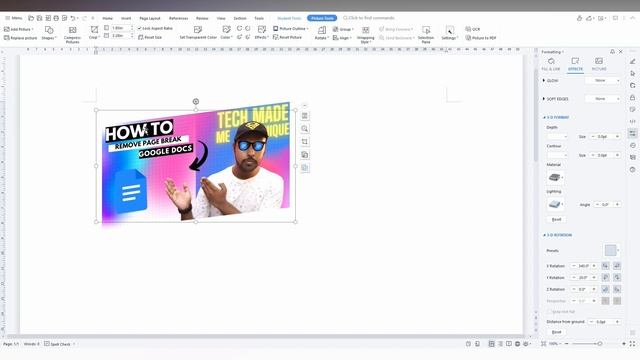Click the rotation handle above the picture

[196, 101]
